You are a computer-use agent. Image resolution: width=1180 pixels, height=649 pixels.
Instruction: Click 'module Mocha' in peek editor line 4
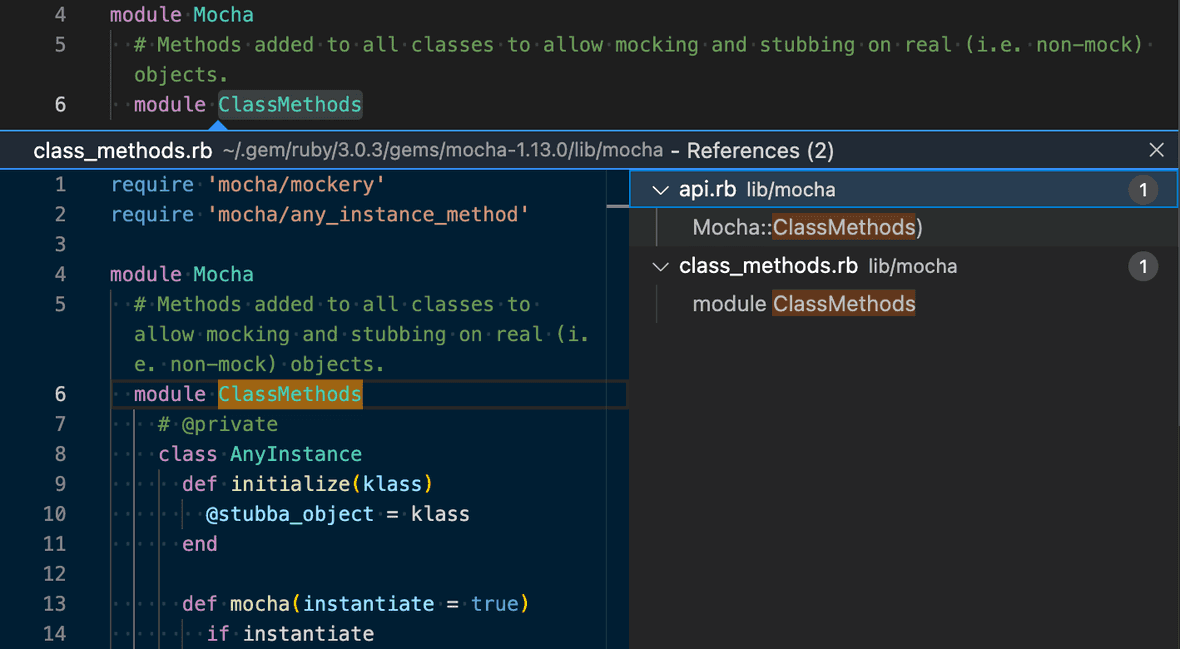tap(181, 275)
